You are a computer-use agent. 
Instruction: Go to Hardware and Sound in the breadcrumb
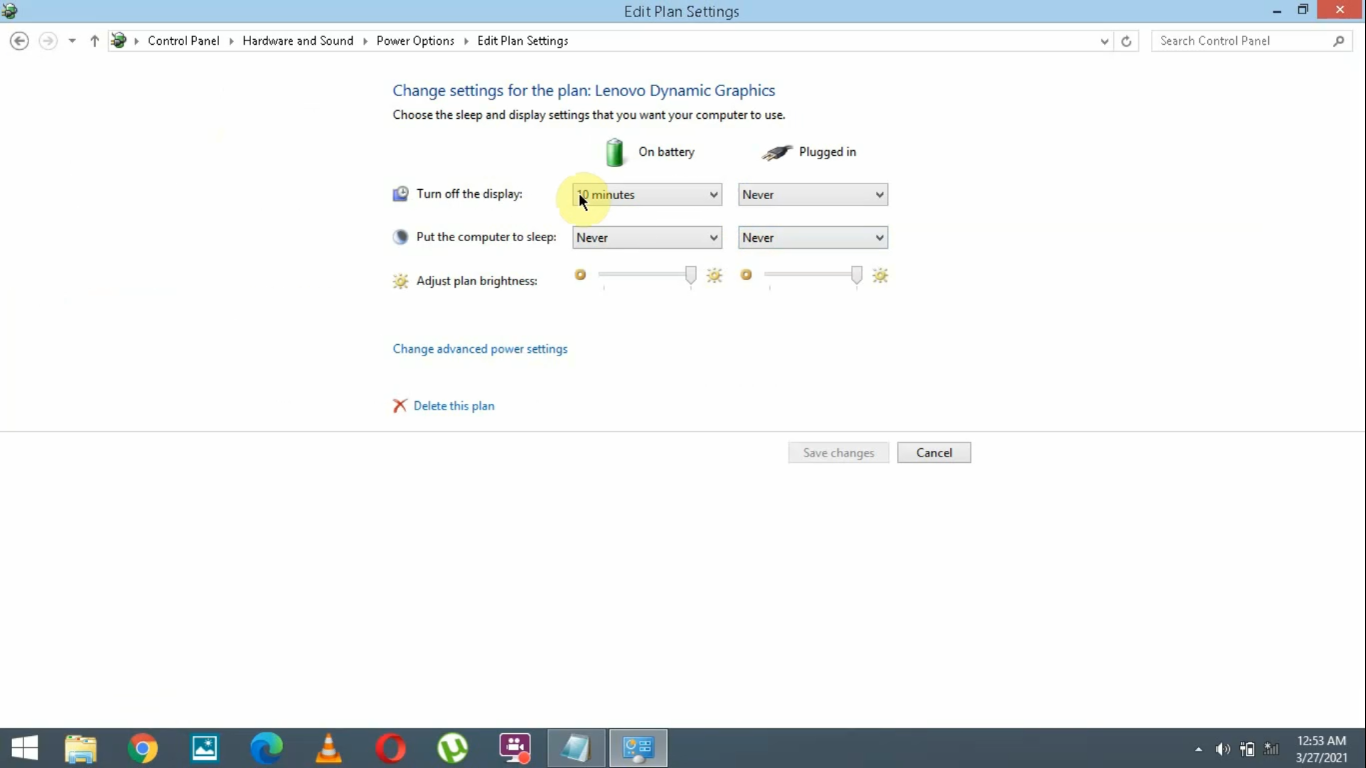coord(297,41)
